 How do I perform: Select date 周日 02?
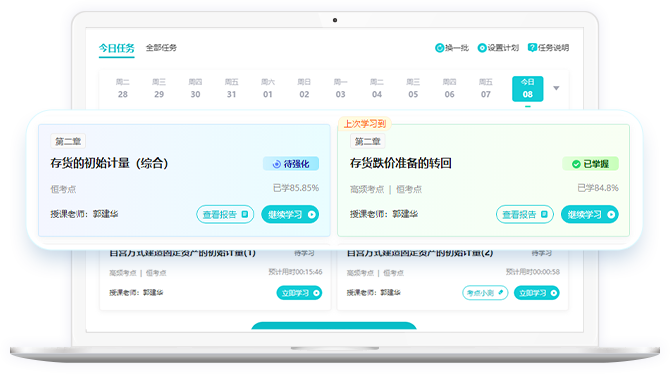pyautogui.click(x=304, y=88)
